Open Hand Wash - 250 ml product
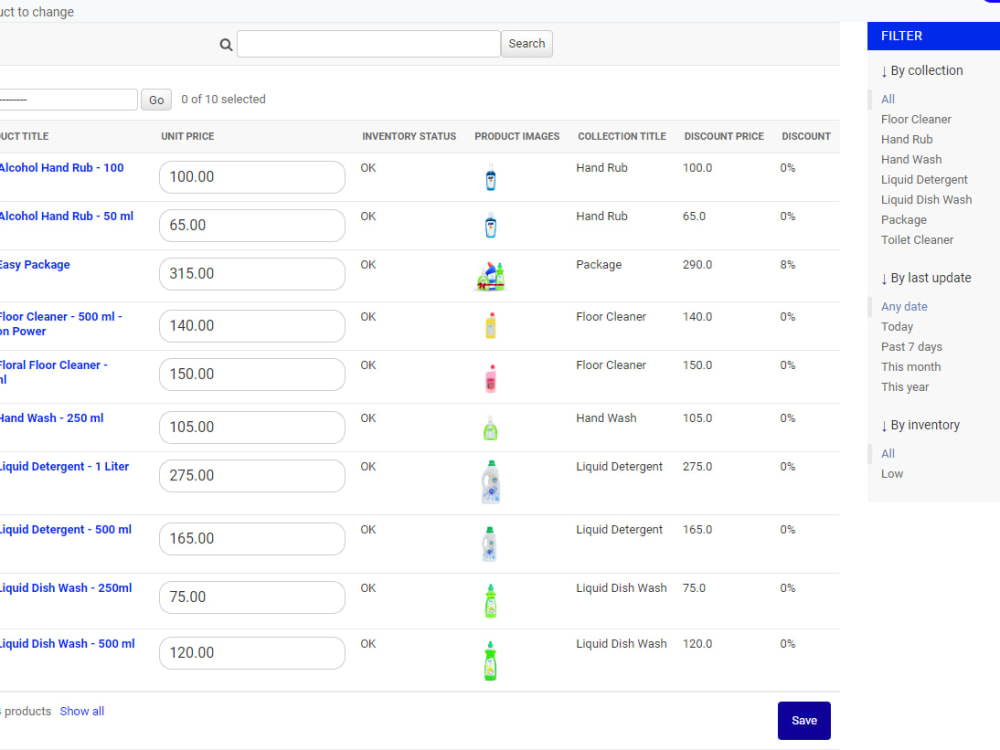 52,418
